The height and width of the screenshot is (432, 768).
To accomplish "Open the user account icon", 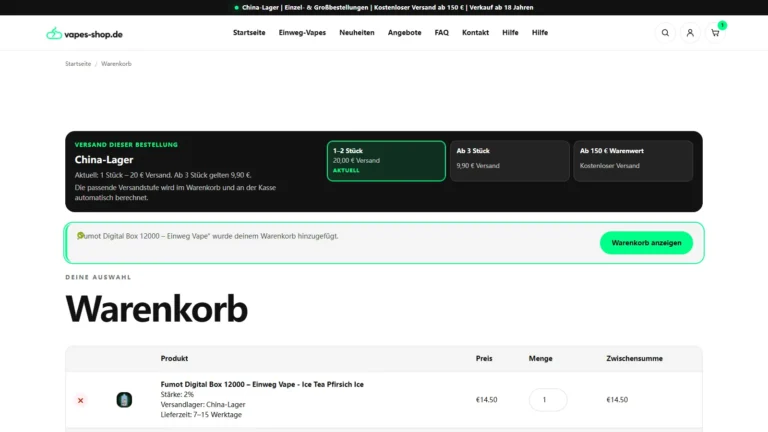I will tap(690, 33).
